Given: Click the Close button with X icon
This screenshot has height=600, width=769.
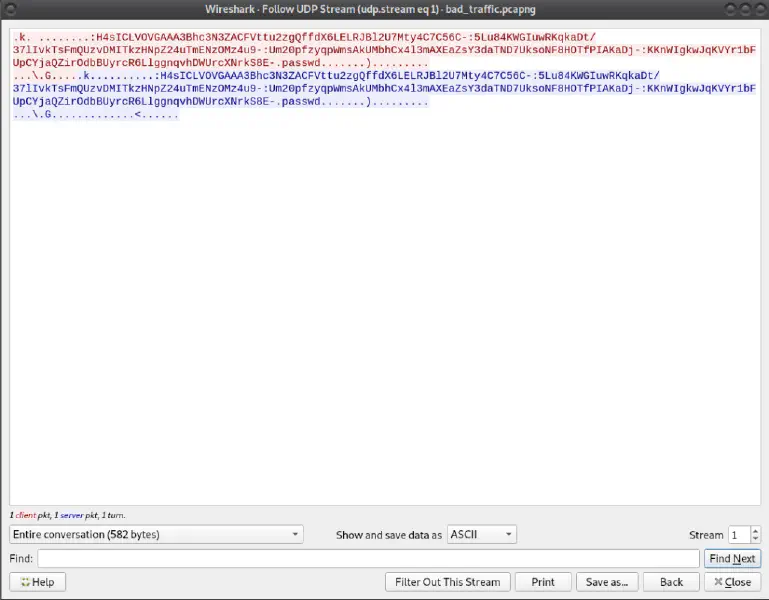Looking at the screenshot, I should [732, 582].
